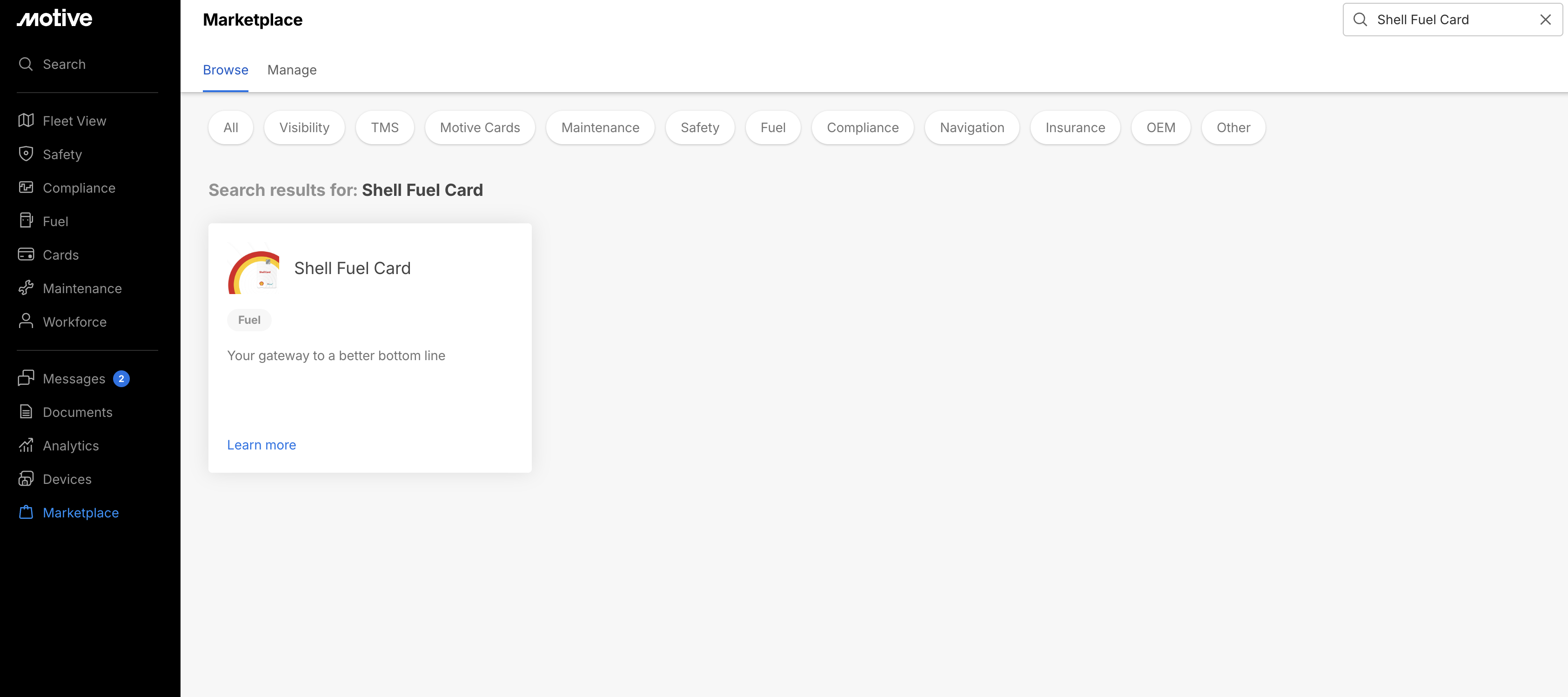Click the Marketplace page heading
The width and height of the screenshot is (1568, 697).
(x=253, y=20)
